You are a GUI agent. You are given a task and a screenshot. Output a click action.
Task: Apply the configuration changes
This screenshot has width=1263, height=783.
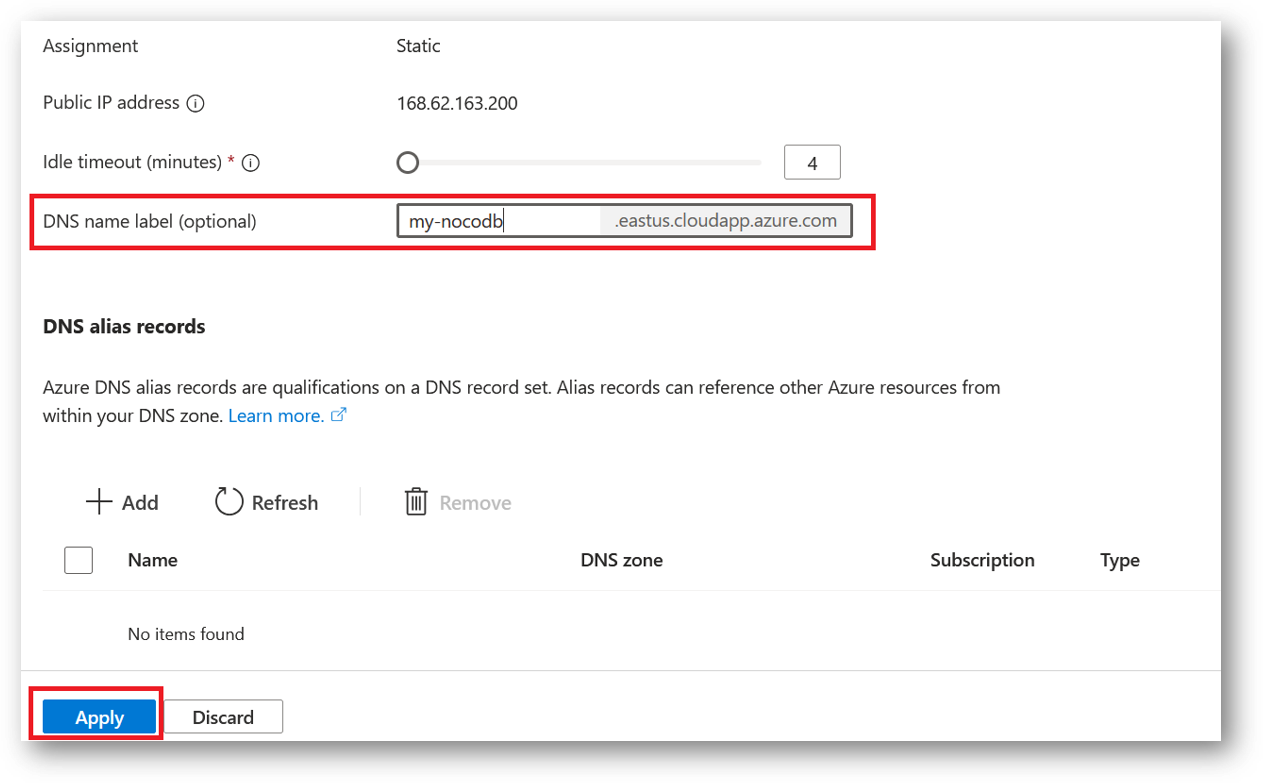click(99, 717)
